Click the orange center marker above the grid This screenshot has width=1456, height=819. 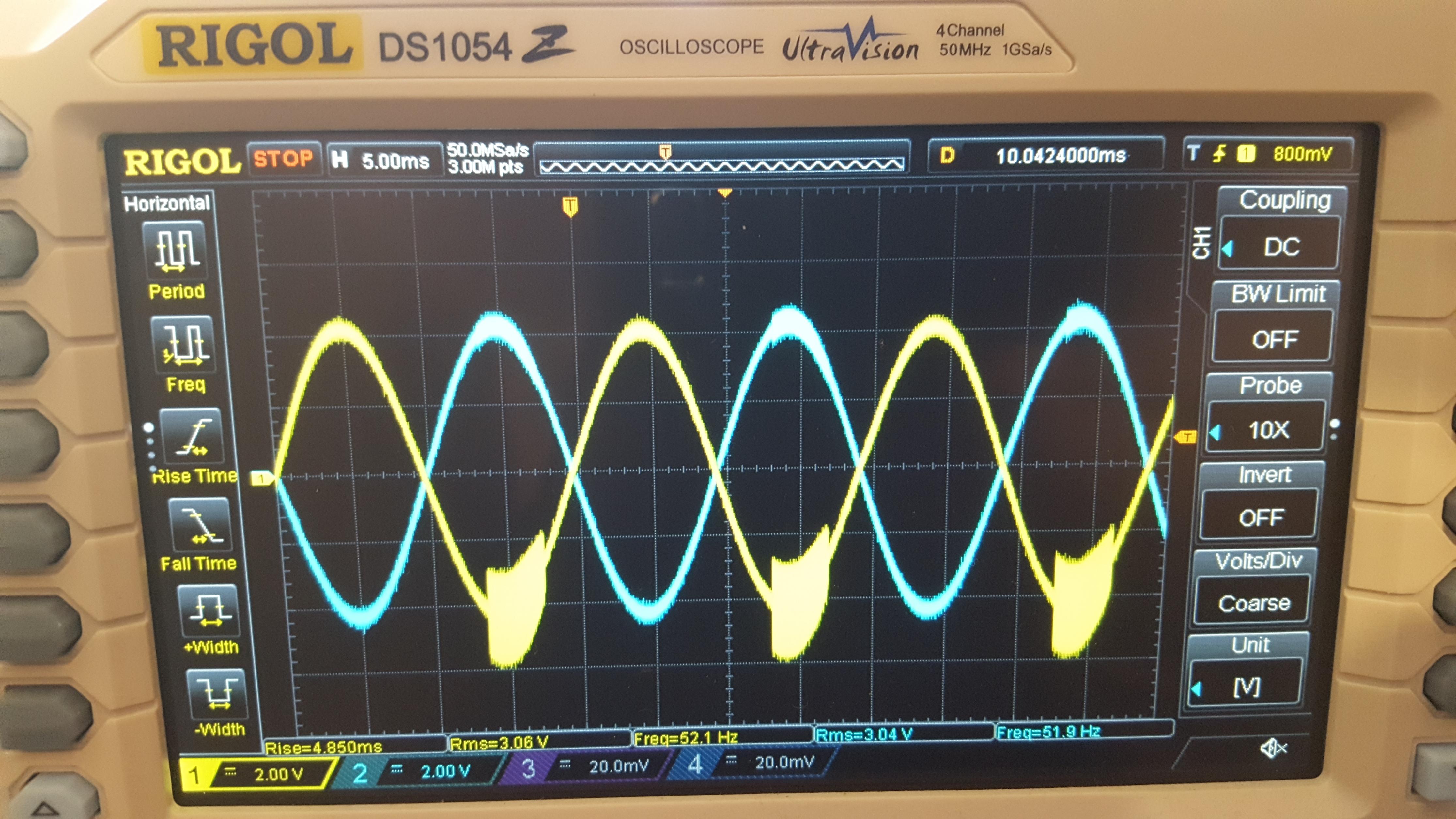(x=725, y=193)
